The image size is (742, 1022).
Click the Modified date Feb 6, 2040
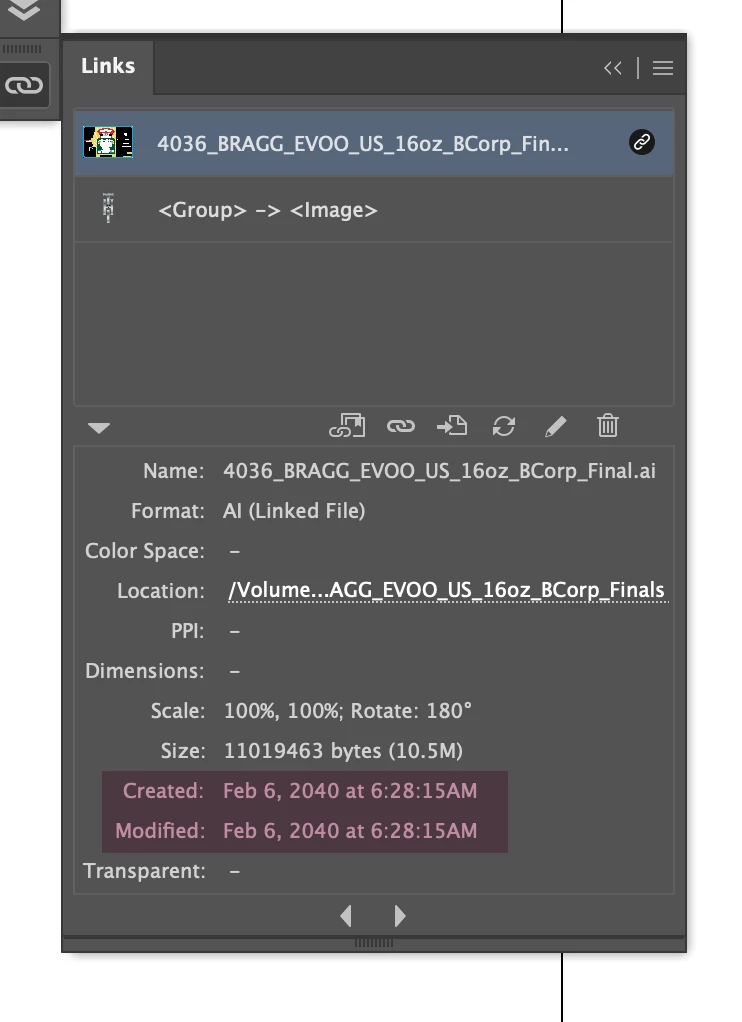(x=350, y=831)
